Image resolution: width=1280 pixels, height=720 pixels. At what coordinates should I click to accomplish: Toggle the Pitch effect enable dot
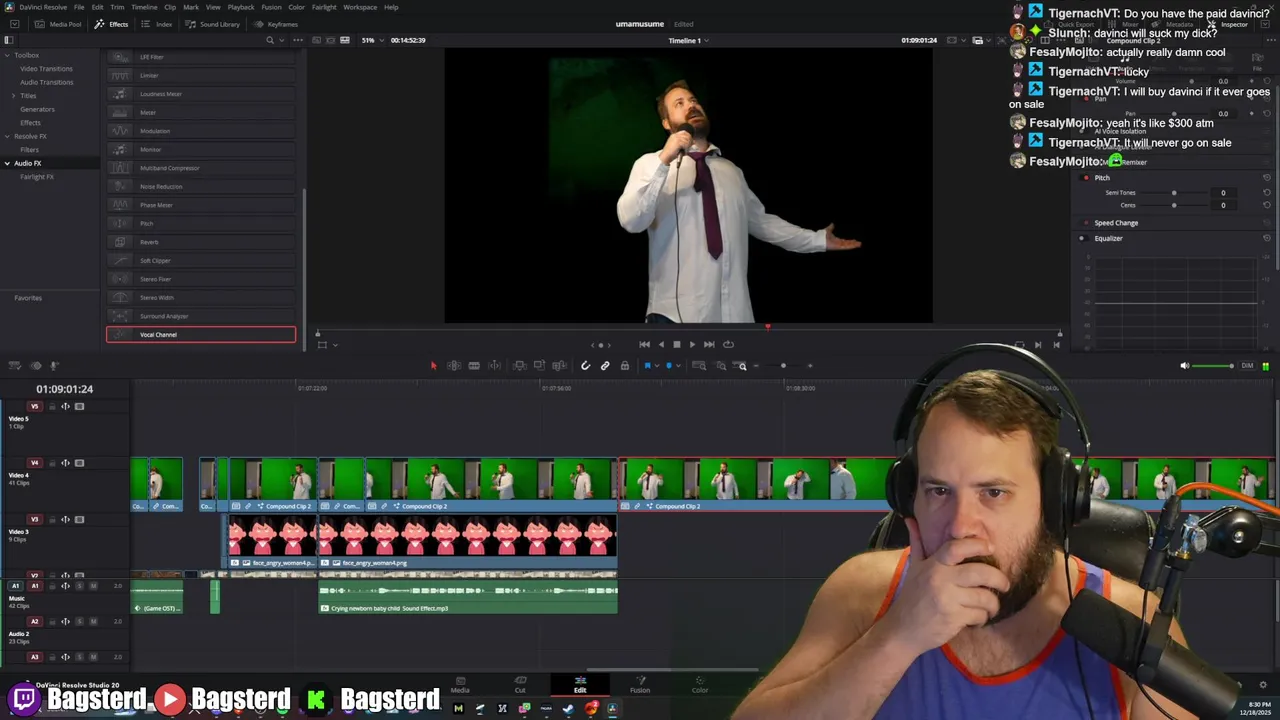pyautogui.click(x=1086, y=178)
